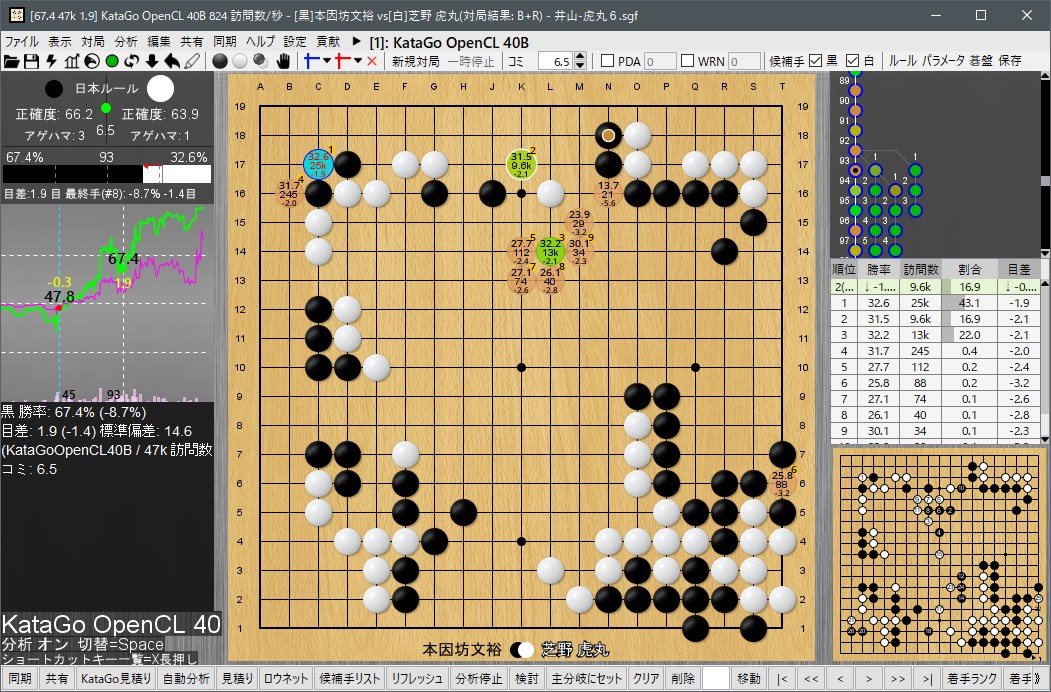The width and height of the screenshot is (1051, 692).
Task: Select the hand tool
Action: 283,61
